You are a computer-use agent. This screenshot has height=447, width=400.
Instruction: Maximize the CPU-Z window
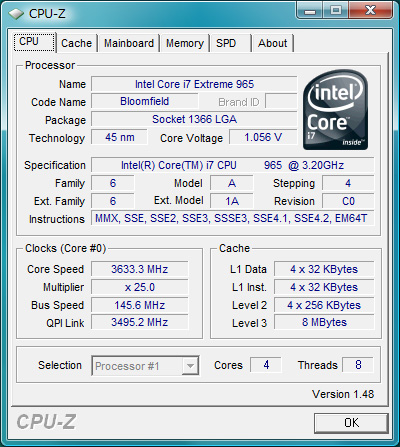point(335,11)
